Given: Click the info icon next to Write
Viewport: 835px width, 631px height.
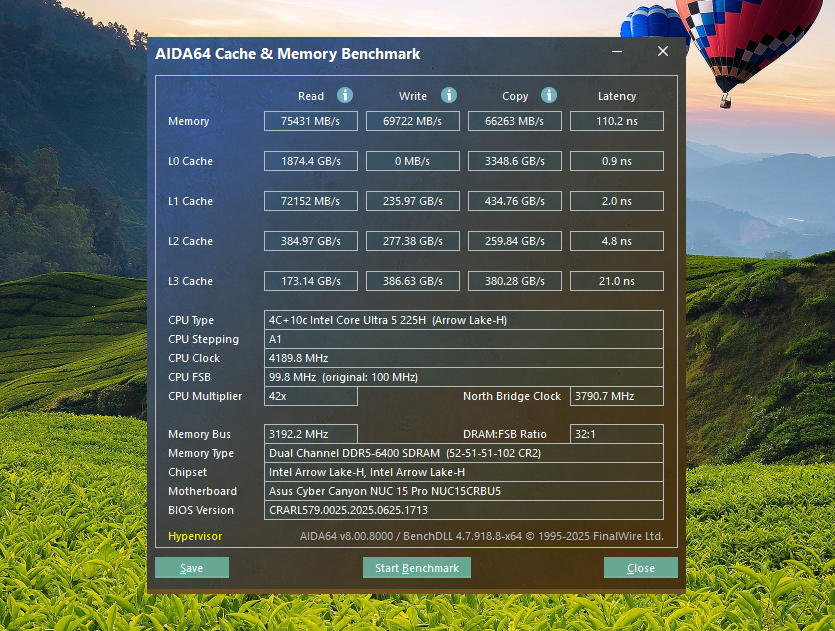Looking at the screenshot, I should 448,95.
